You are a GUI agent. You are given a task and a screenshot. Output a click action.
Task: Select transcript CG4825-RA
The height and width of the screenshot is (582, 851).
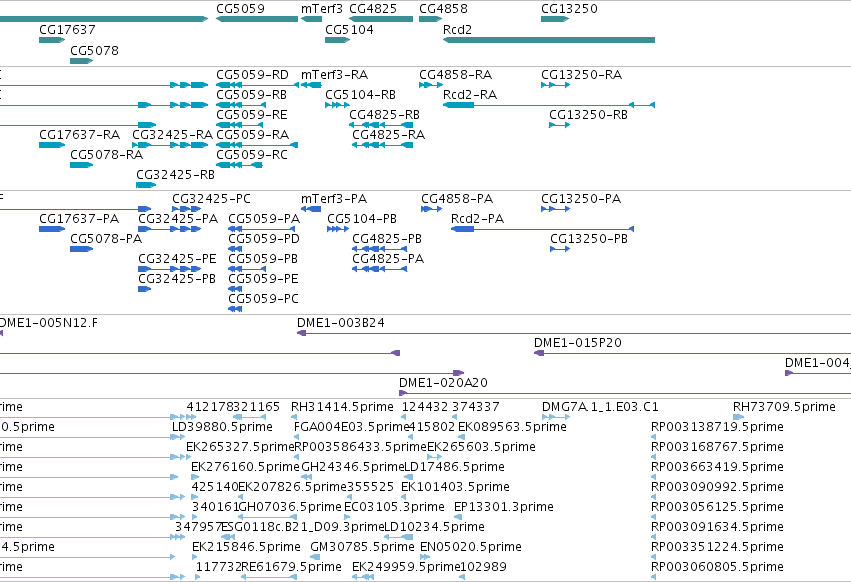(x=383, y=145)
